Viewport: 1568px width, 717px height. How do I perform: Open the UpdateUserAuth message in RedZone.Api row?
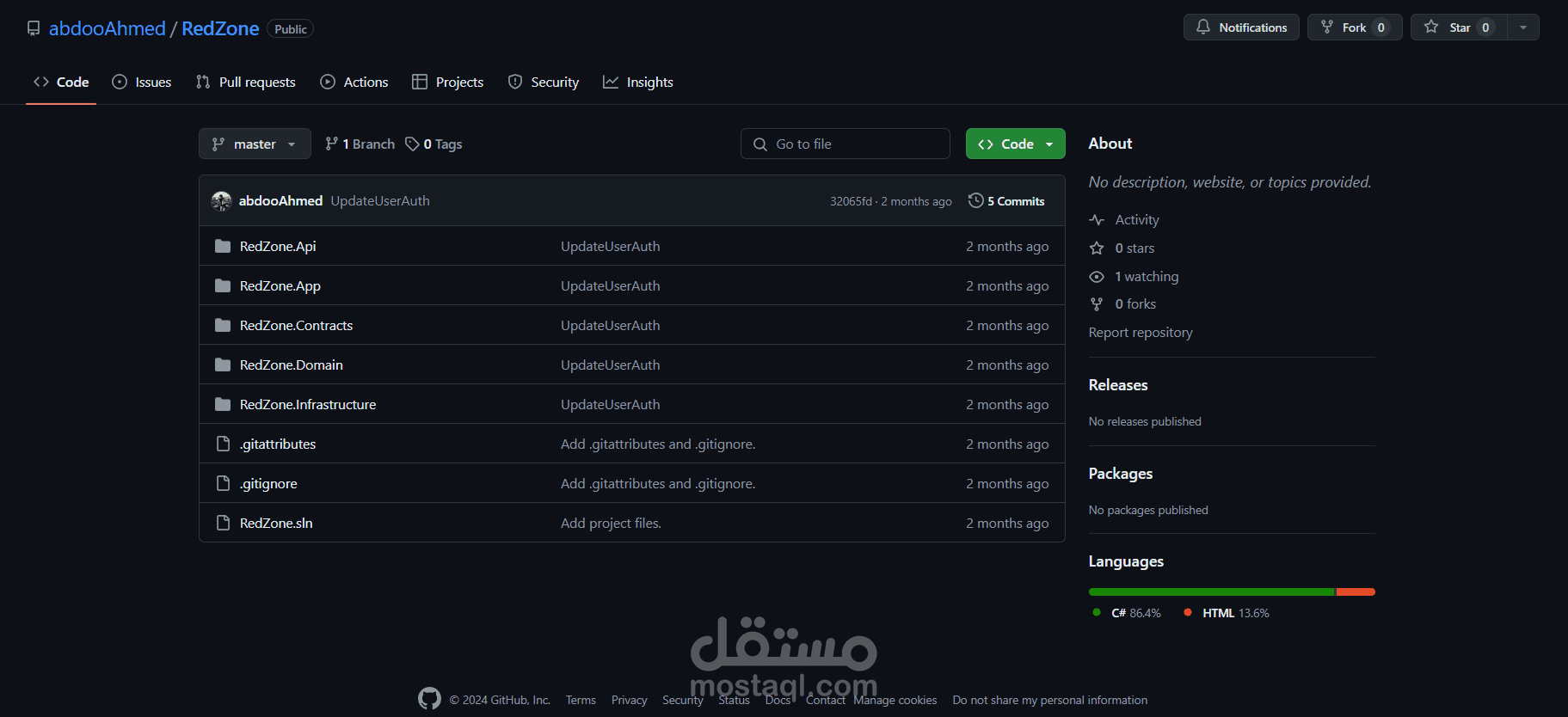[x=611, y=246]
